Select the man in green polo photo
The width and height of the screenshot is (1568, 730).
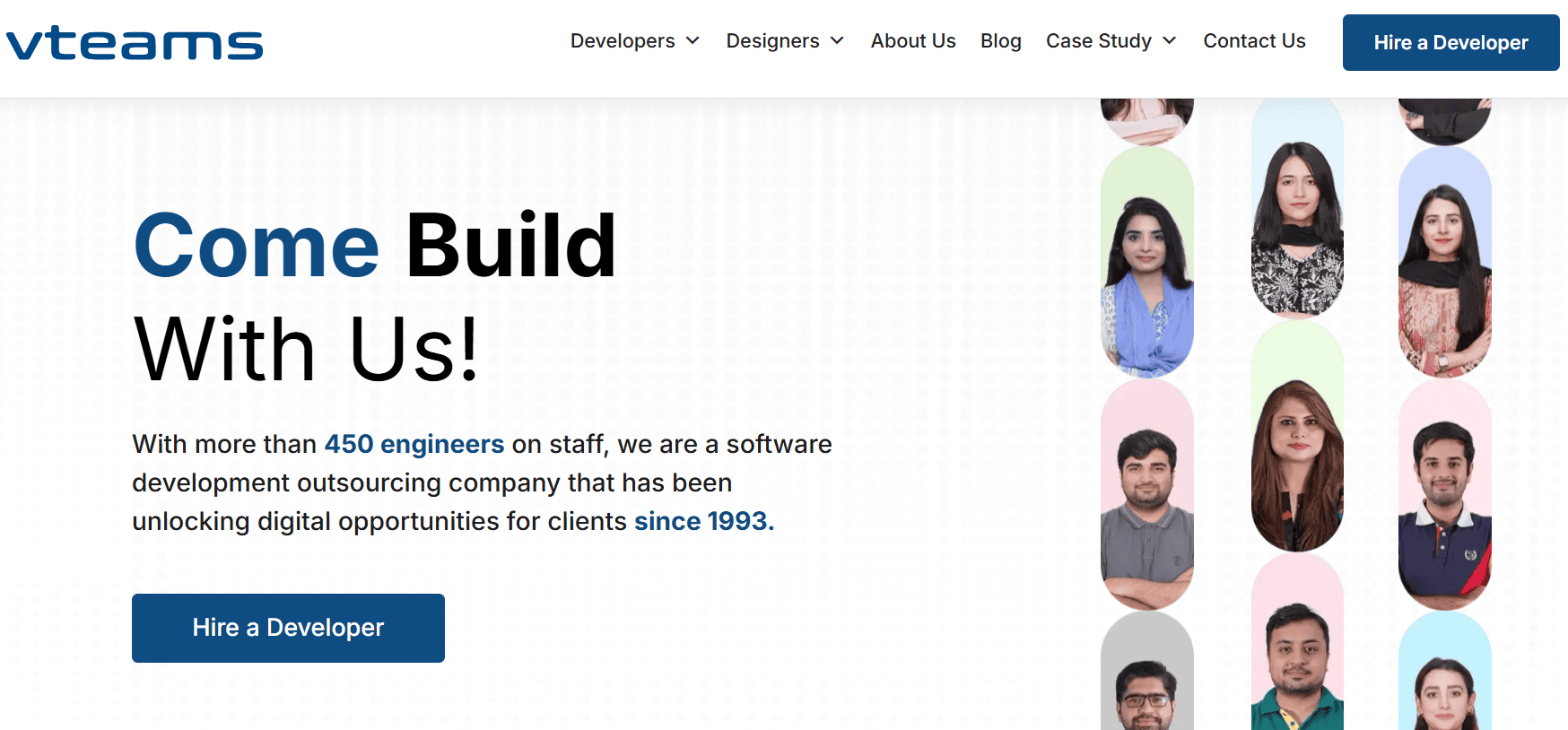point(1297,642)
